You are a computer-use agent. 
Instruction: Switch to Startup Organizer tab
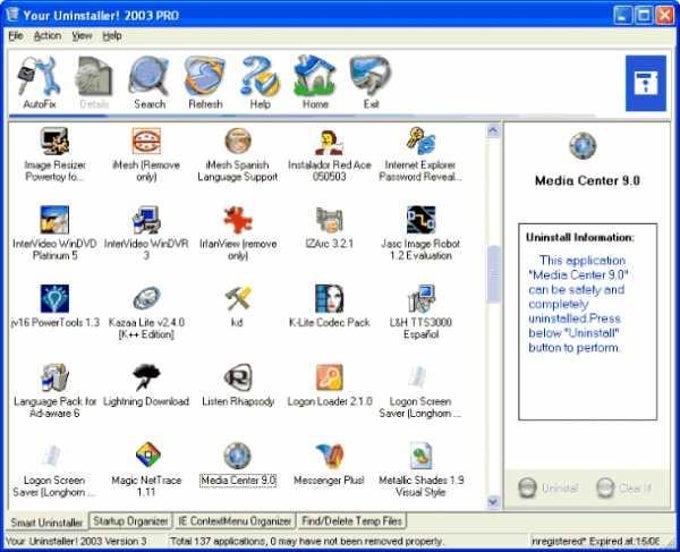tap(130, 521)
